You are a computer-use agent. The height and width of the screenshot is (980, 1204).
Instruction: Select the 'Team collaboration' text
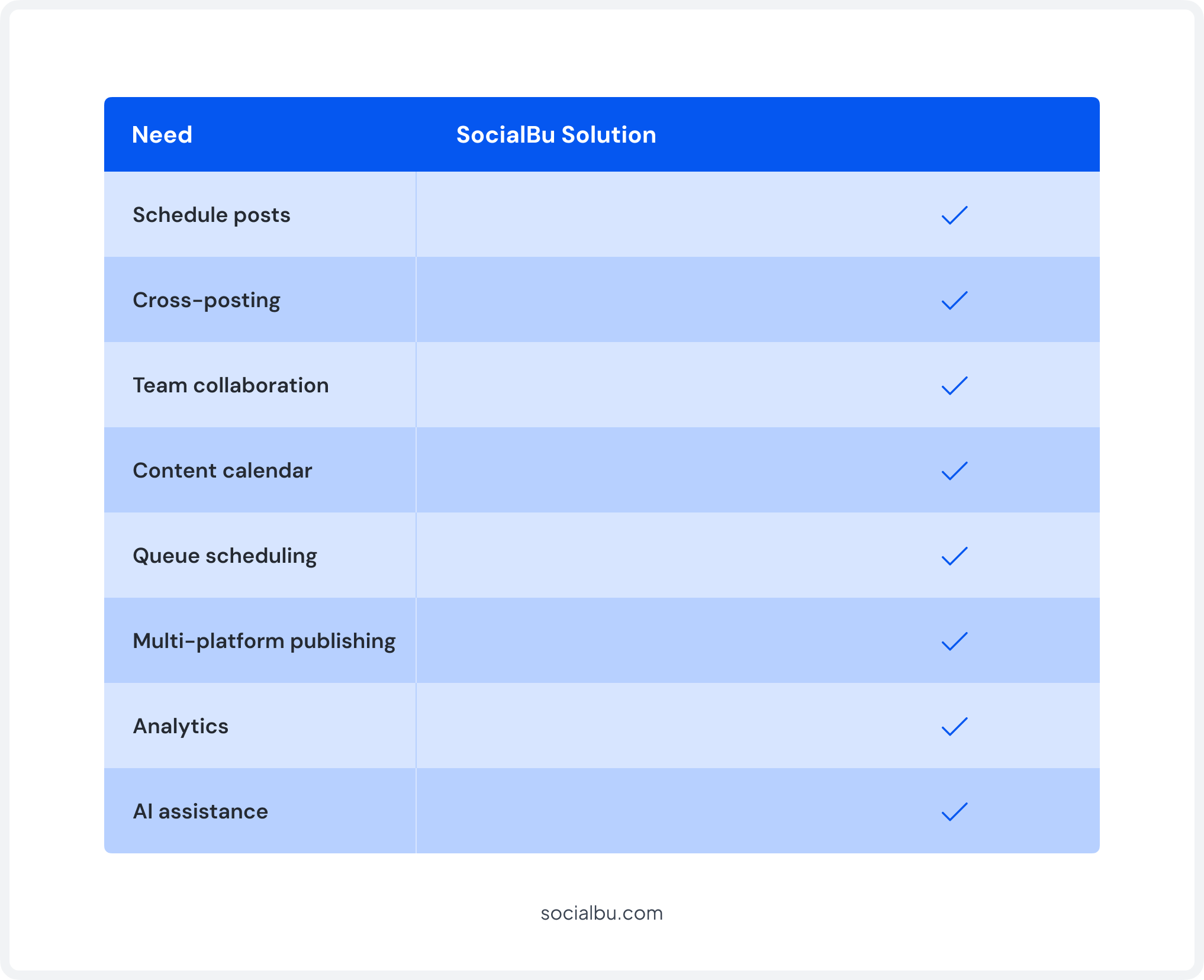231,385
